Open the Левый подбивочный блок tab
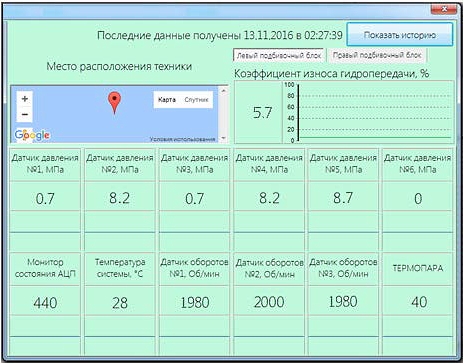This screenshot has width=464, height=364. coord(279,55)
